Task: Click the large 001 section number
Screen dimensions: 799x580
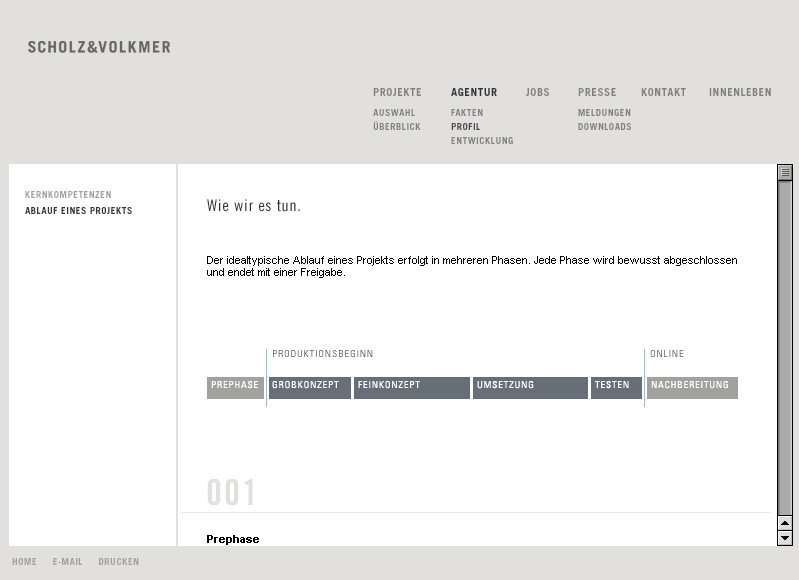Action: point(231,492)
